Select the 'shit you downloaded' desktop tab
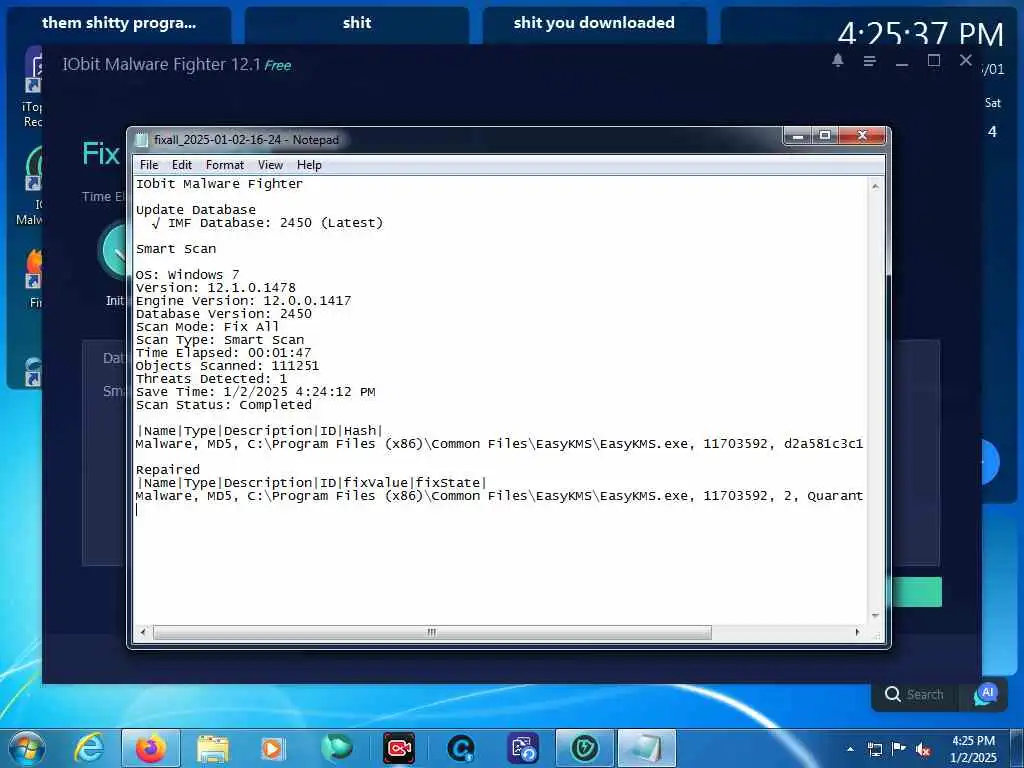This screenshot has height=768, width=1024. (594, 24)
